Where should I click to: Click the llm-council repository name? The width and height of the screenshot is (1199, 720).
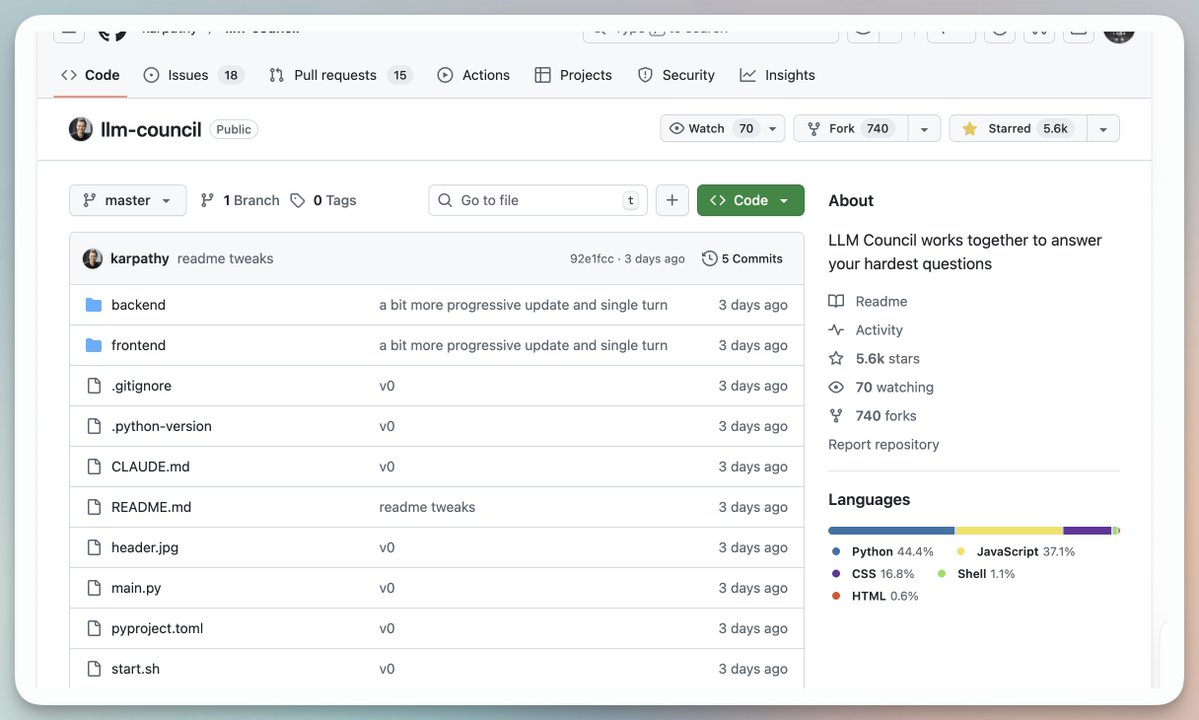(x=151, y=129)
